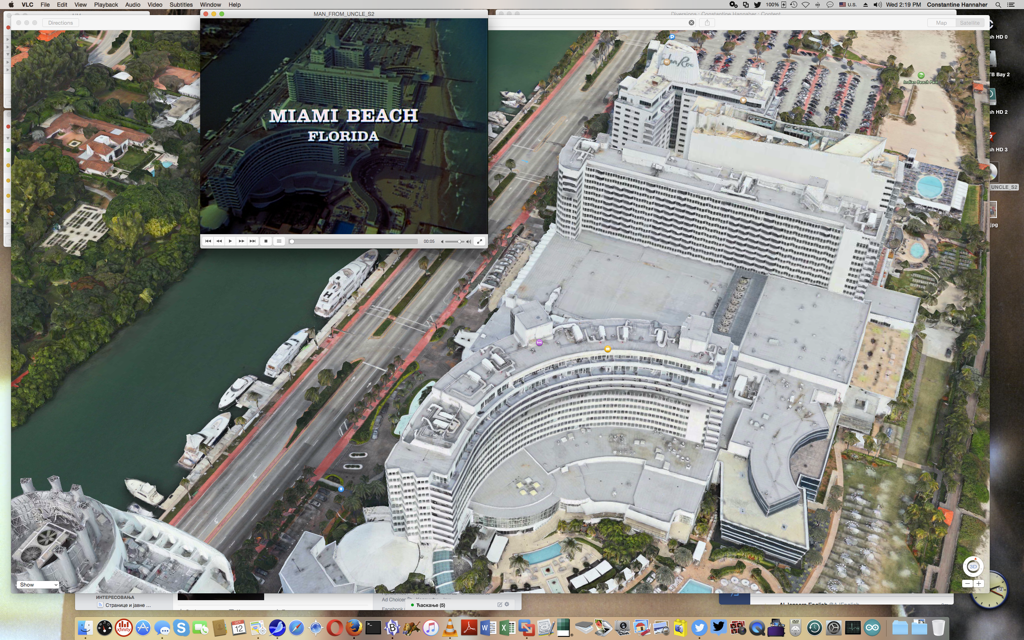Skip to previous track in VLC
Image resolution: width=1024 pixels, height=640 pixels.
point(208,241)
